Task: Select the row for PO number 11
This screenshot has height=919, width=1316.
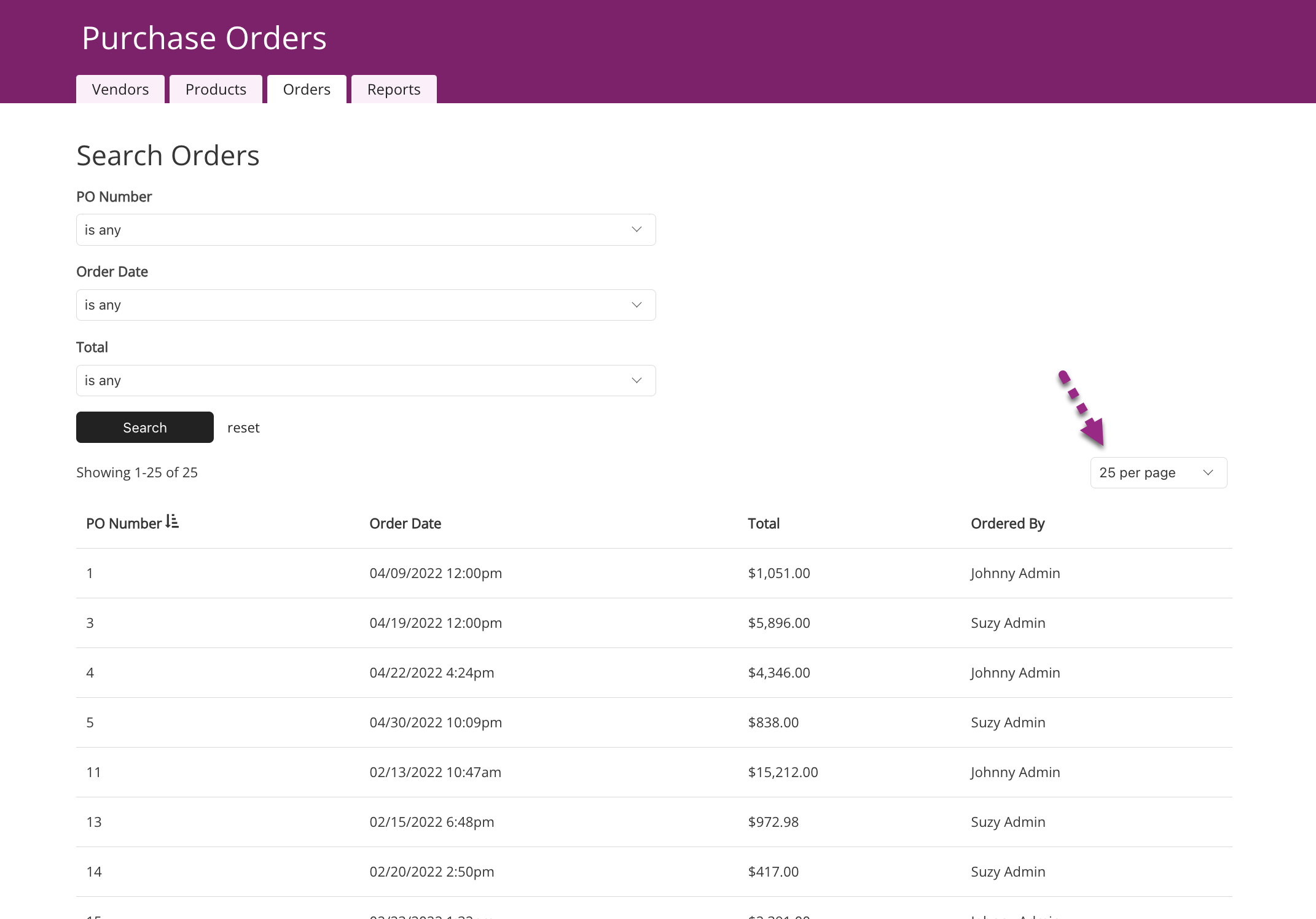Action: (x=654, y=772)
